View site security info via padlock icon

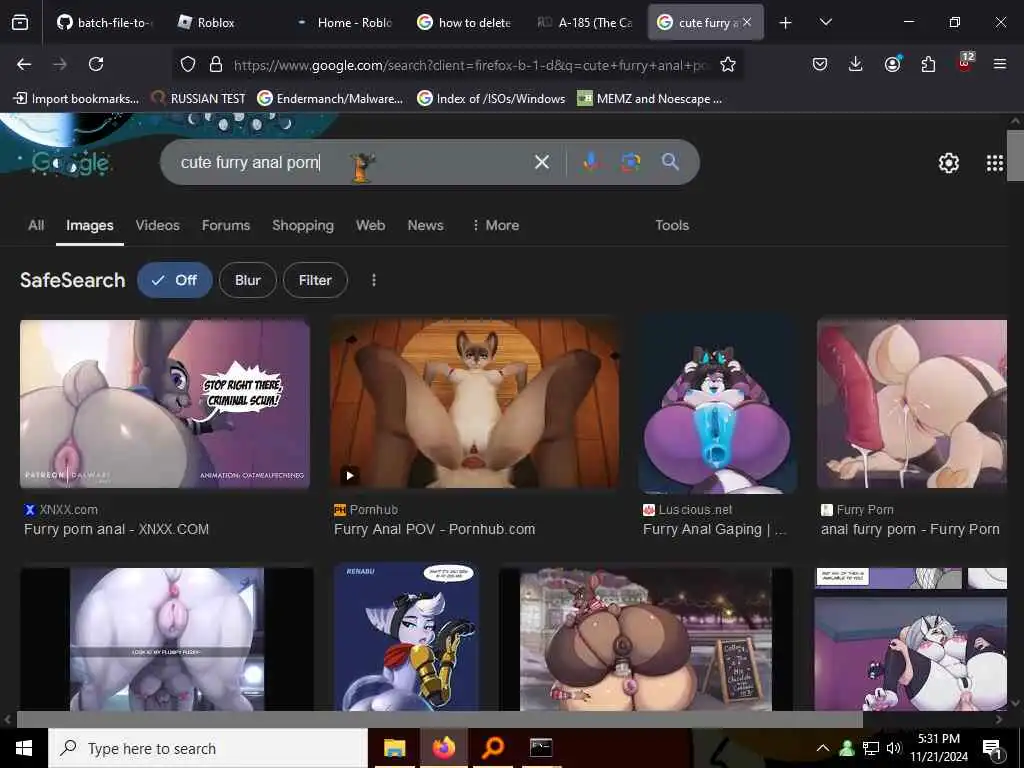coord(216,64)
